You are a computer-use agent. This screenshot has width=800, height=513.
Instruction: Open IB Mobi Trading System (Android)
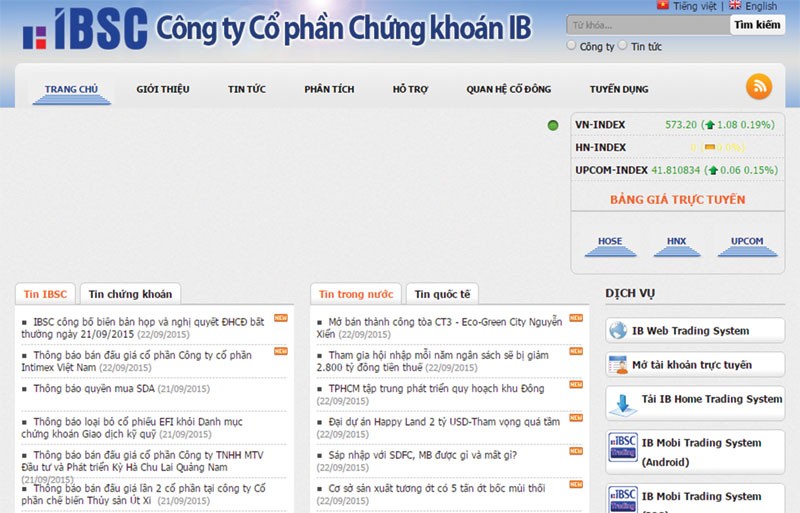click(695, 452)
